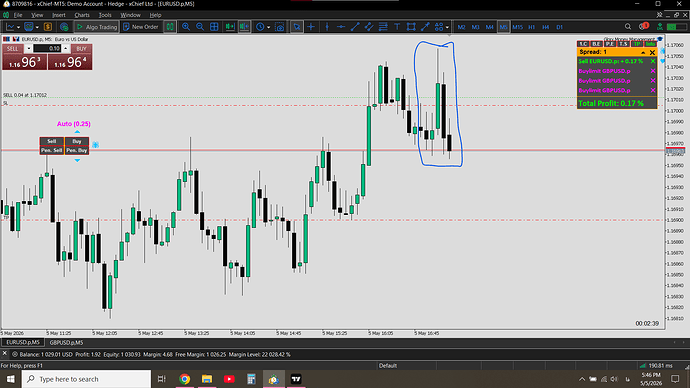Toggle chart shift from right border
This screenshot has height=388, width=690.
[x=244, y=27]
